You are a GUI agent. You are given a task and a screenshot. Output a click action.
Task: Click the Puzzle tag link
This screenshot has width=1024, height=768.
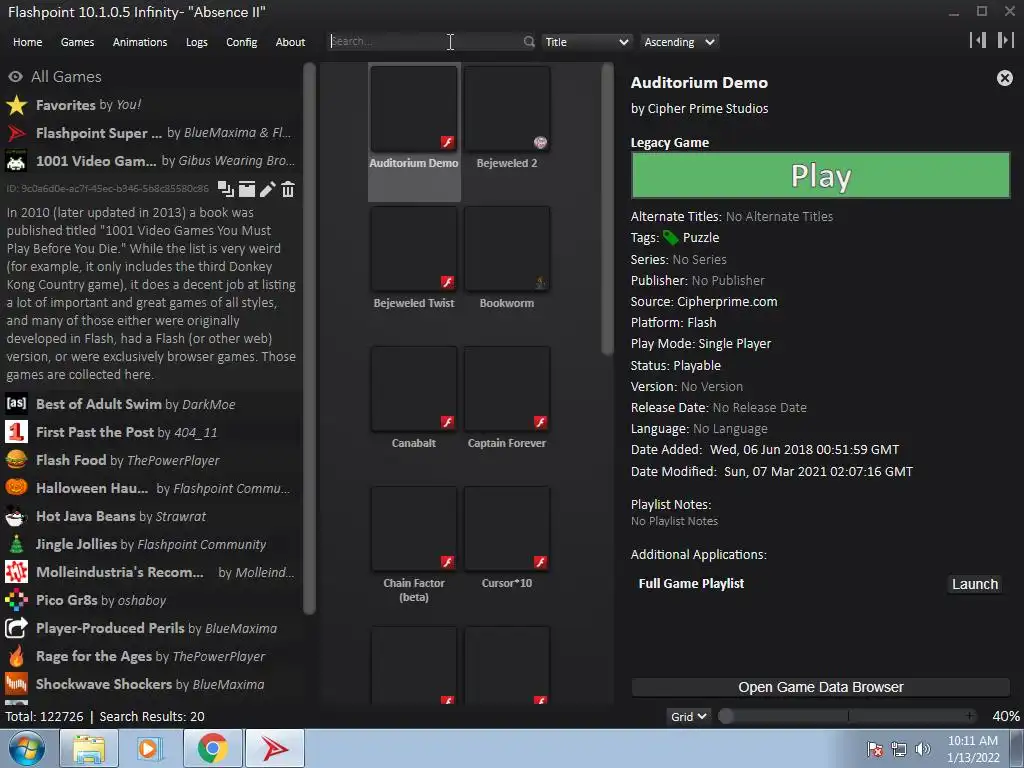point(701,238)
